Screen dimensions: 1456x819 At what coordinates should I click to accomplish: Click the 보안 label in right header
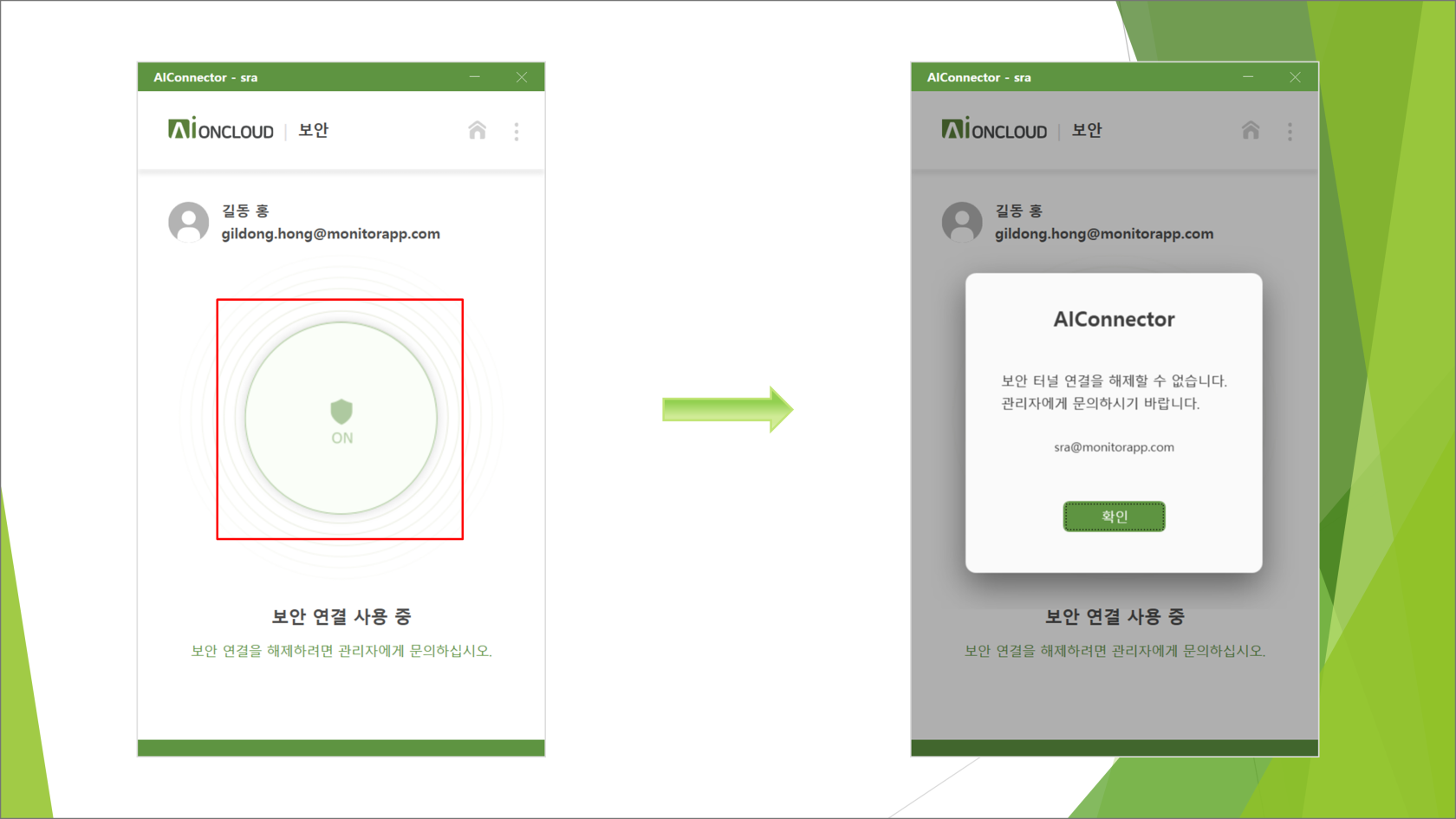click(1087, 130)
